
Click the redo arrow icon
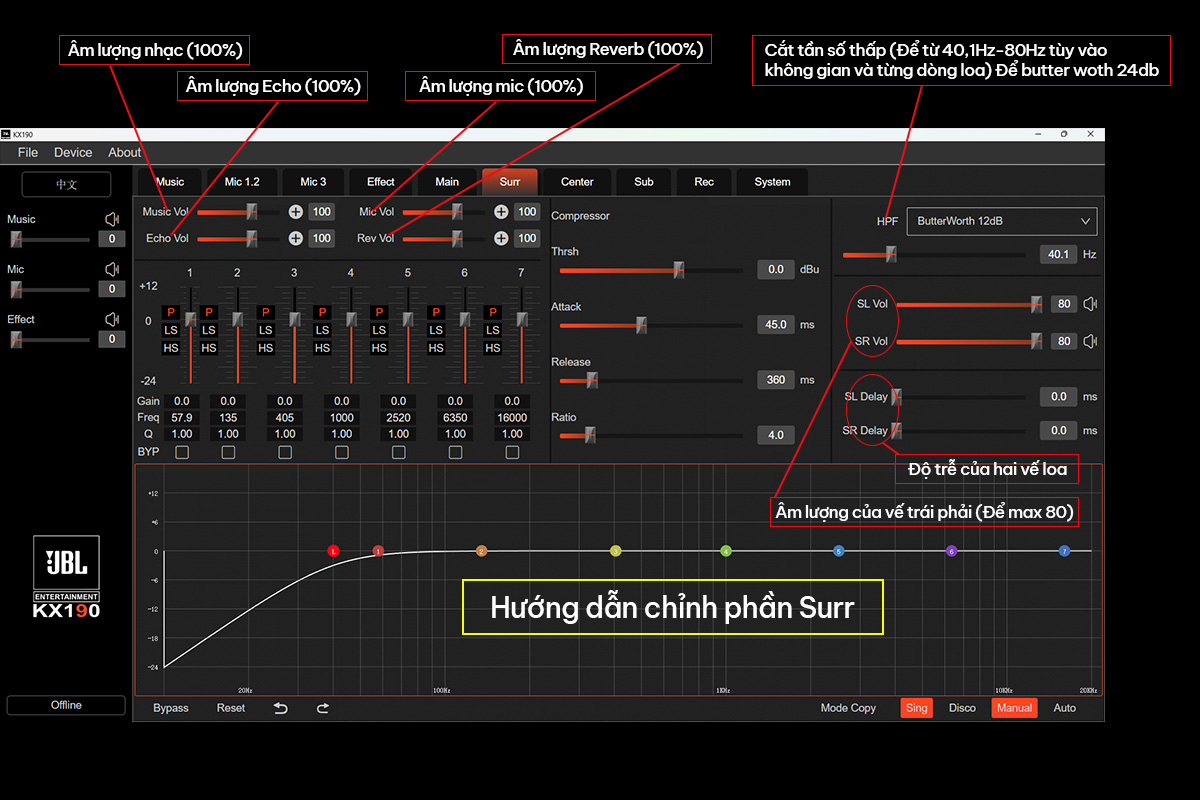coord(323,708)
